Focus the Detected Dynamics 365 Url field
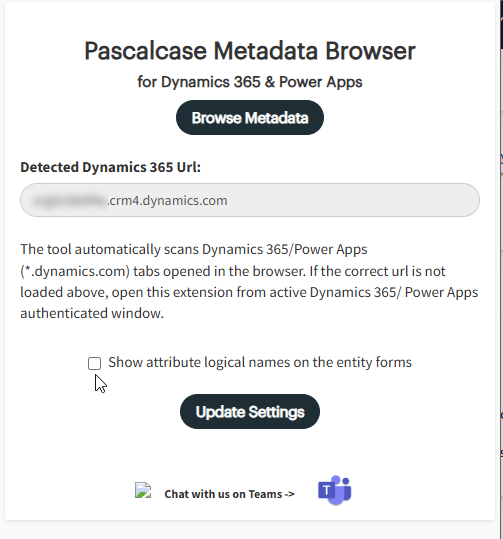This screenshot has width=503, height=539. click(250, 200)
